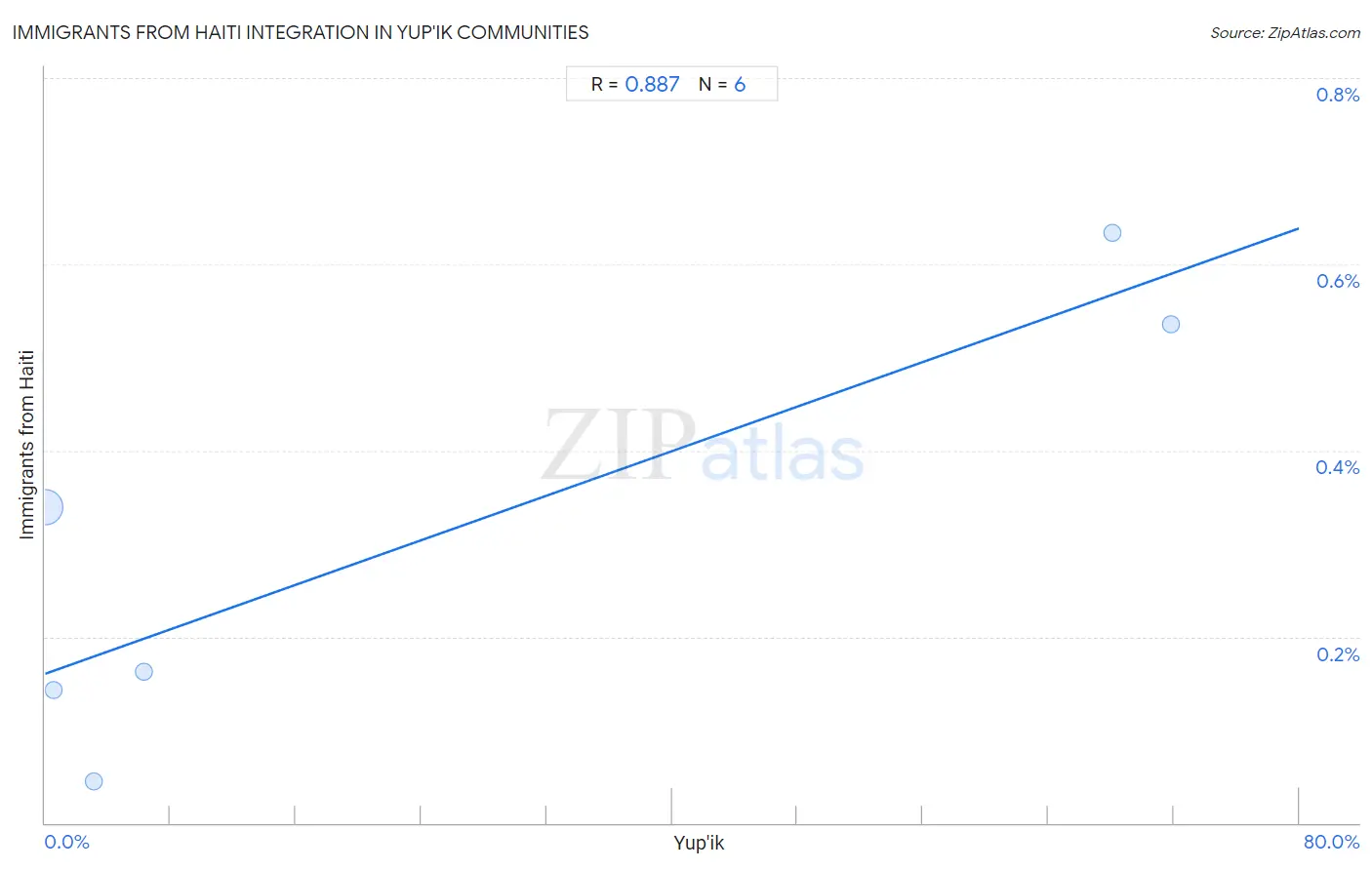Click the data point near 0.54% on the right
Screen dimensions: 1372x870
click(1171, 324)
